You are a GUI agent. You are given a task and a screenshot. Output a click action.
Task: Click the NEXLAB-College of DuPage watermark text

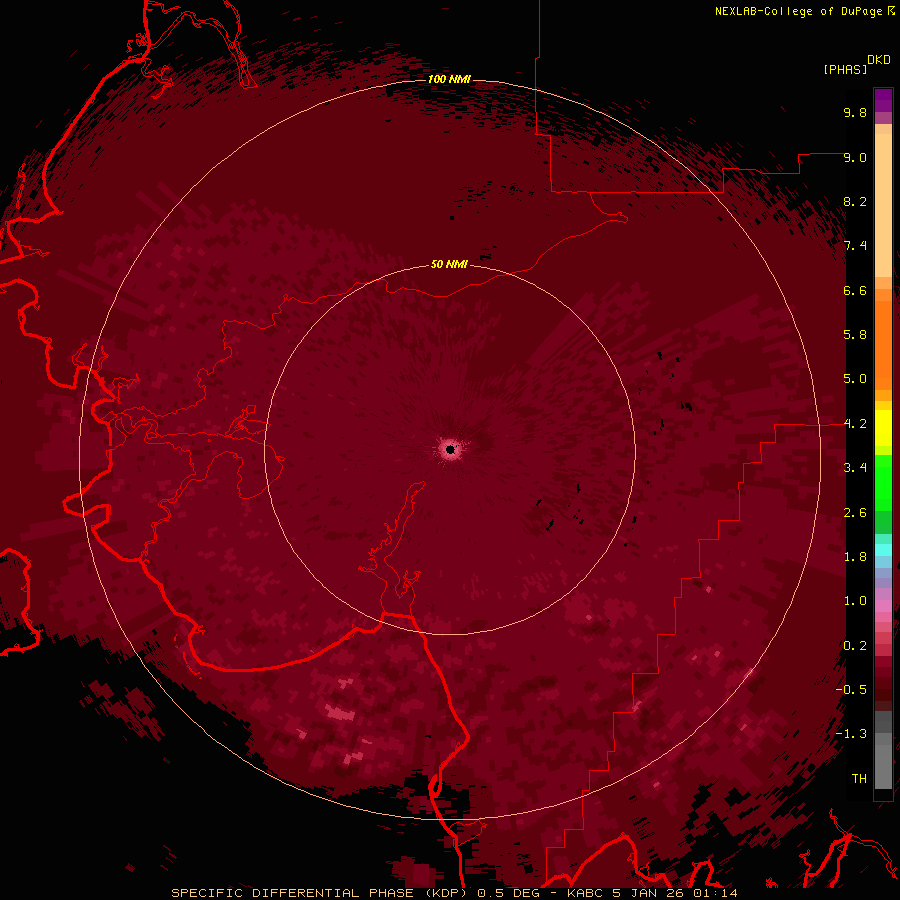(x=805, y=11)
